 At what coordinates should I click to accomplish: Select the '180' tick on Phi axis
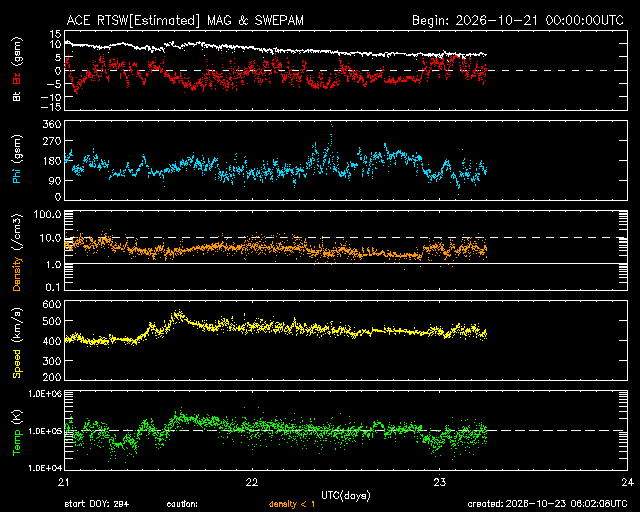click(52, 161)
